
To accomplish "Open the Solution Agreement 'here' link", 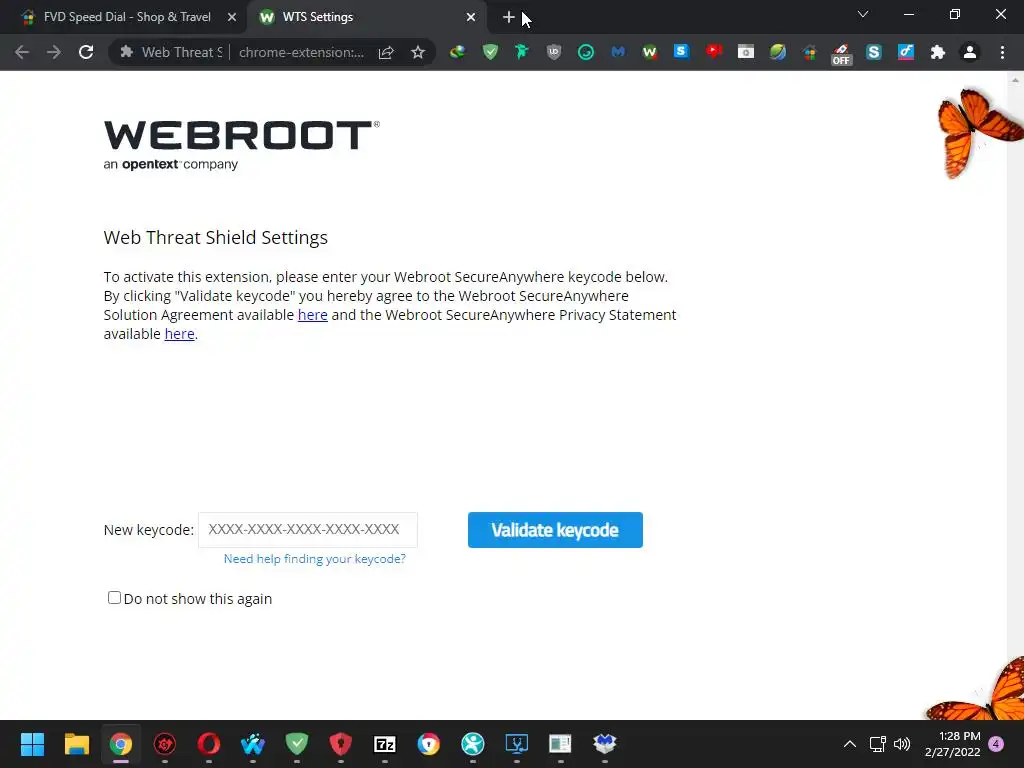I will (313, 315).
